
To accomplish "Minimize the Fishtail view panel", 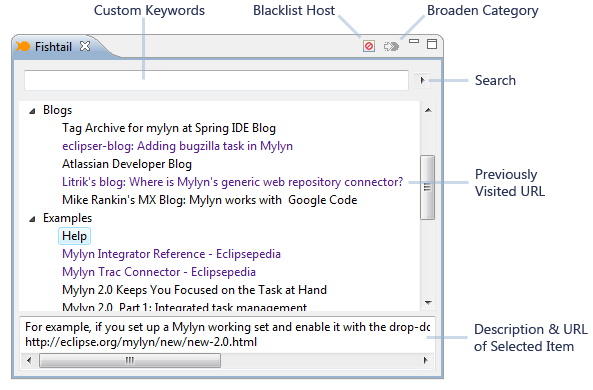I will point(414,41).
